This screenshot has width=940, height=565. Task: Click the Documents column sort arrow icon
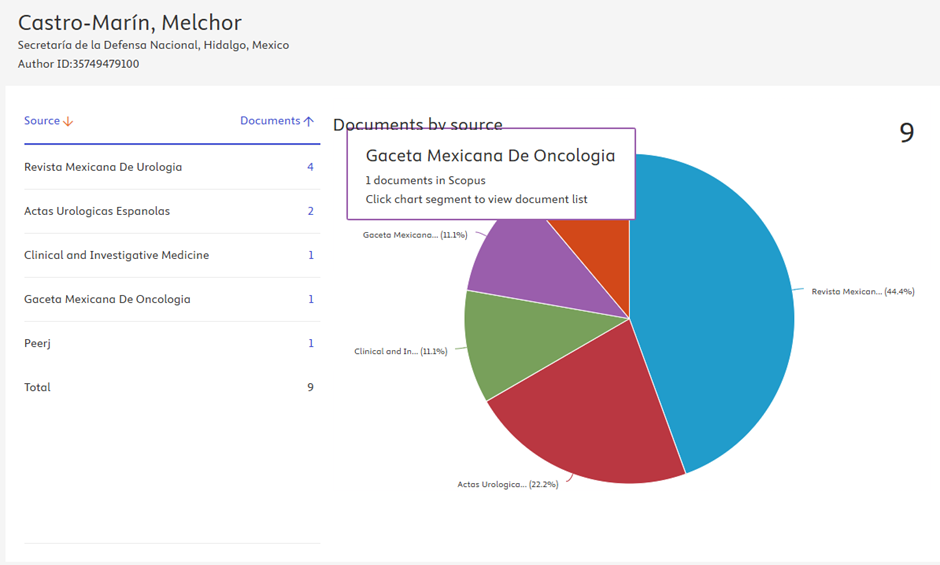coord(309,121)
